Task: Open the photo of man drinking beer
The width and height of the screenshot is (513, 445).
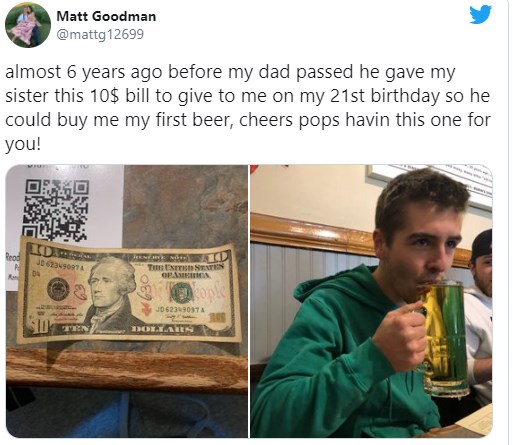Action: (371, 301)
